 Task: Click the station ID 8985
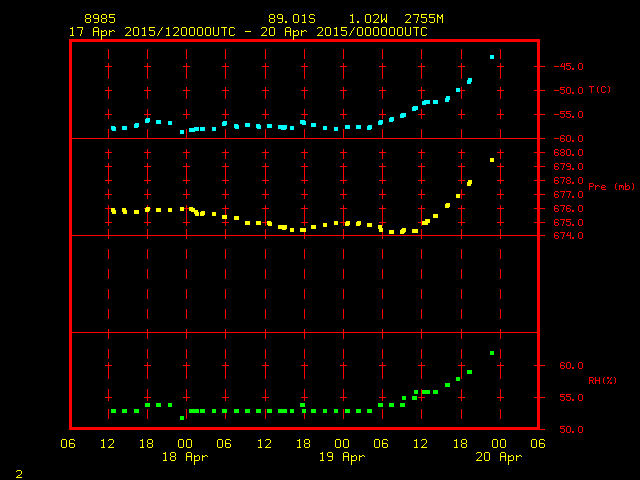tap(100, 19)
